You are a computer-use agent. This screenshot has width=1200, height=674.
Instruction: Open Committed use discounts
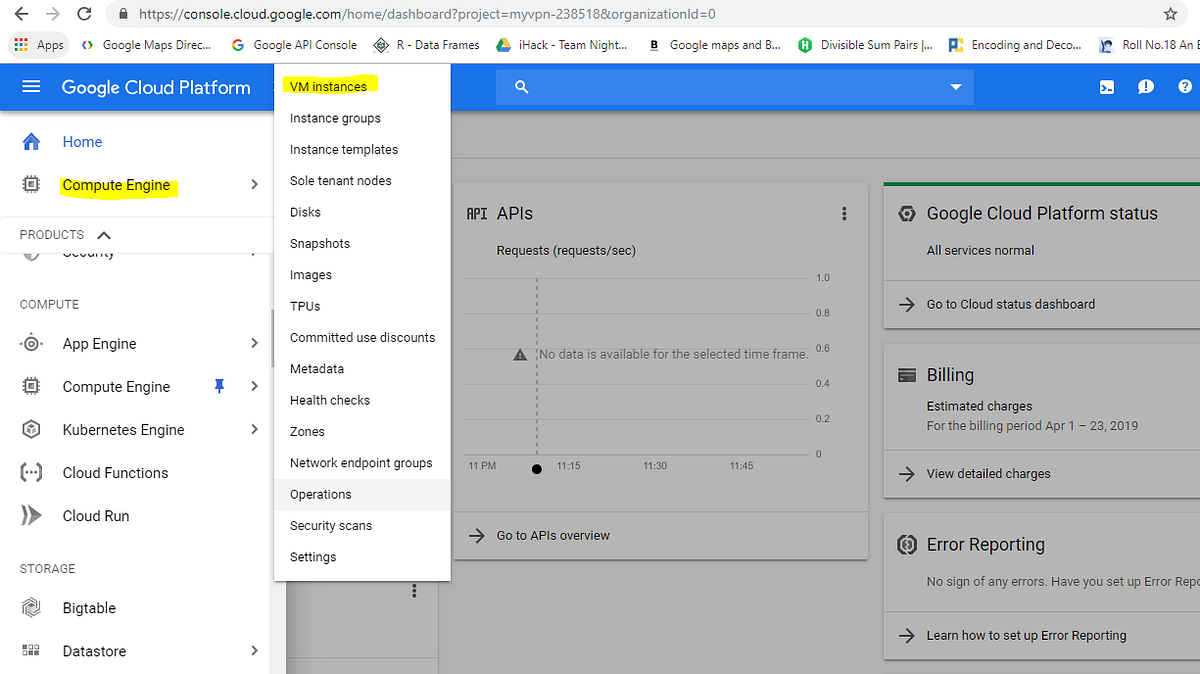(x=362, y=337)
